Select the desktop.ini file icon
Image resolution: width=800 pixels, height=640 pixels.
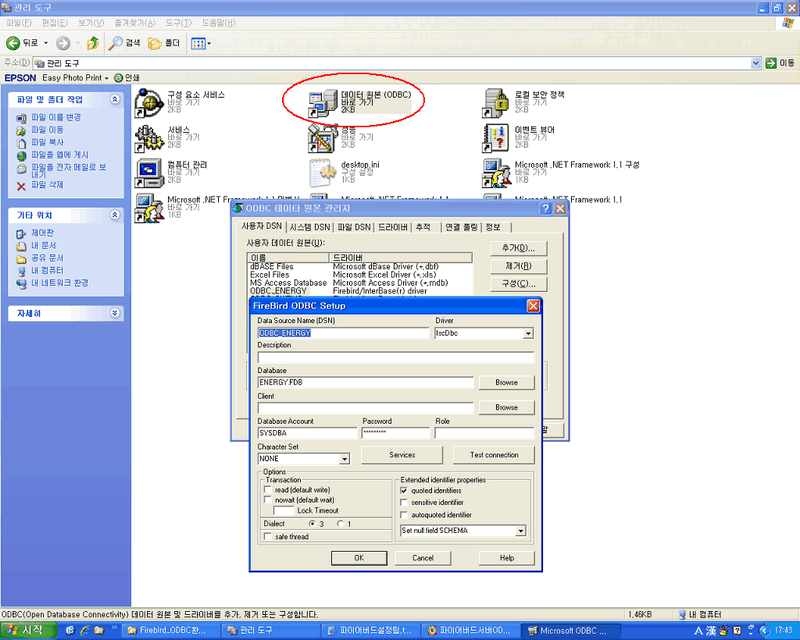322,173
